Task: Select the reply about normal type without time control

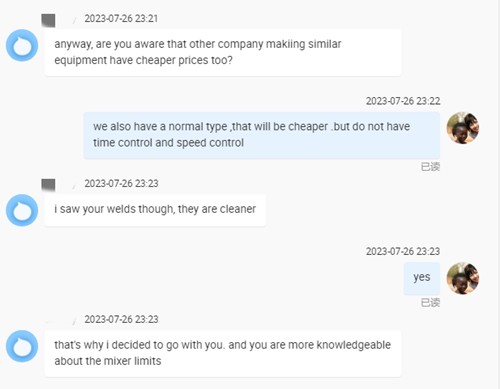Action: tap(262, 135)
